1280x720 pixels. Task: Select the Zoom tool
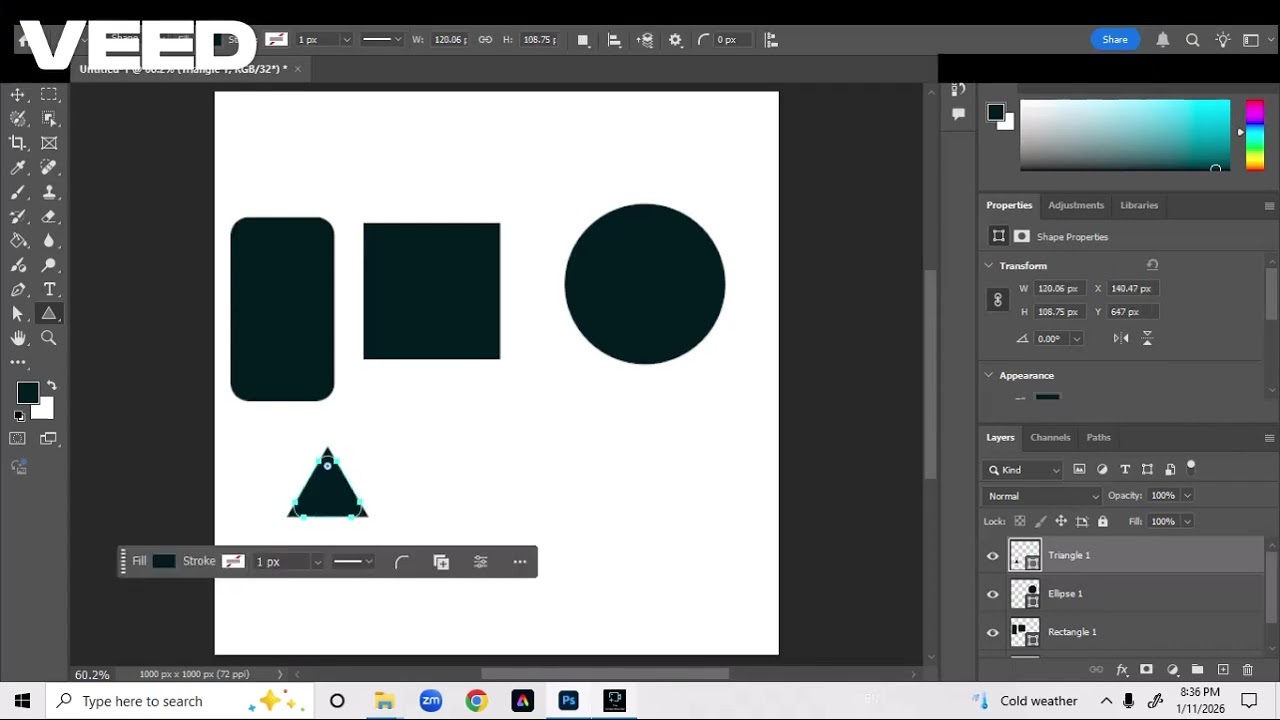[x=49, y=338]
